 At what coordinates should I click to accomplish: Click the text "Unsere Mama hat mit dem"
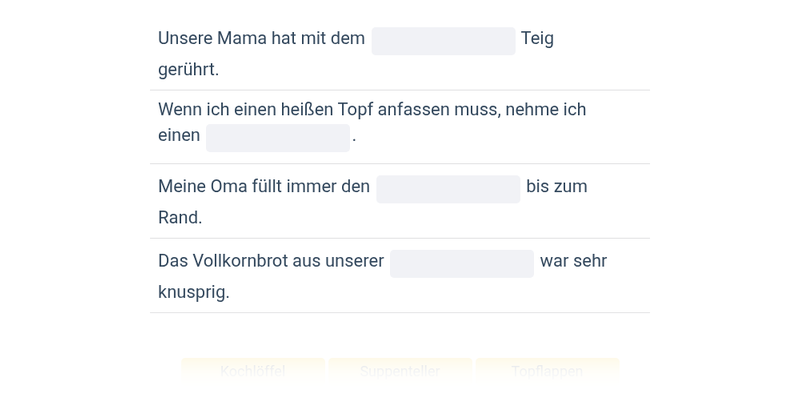pos(261,38)
